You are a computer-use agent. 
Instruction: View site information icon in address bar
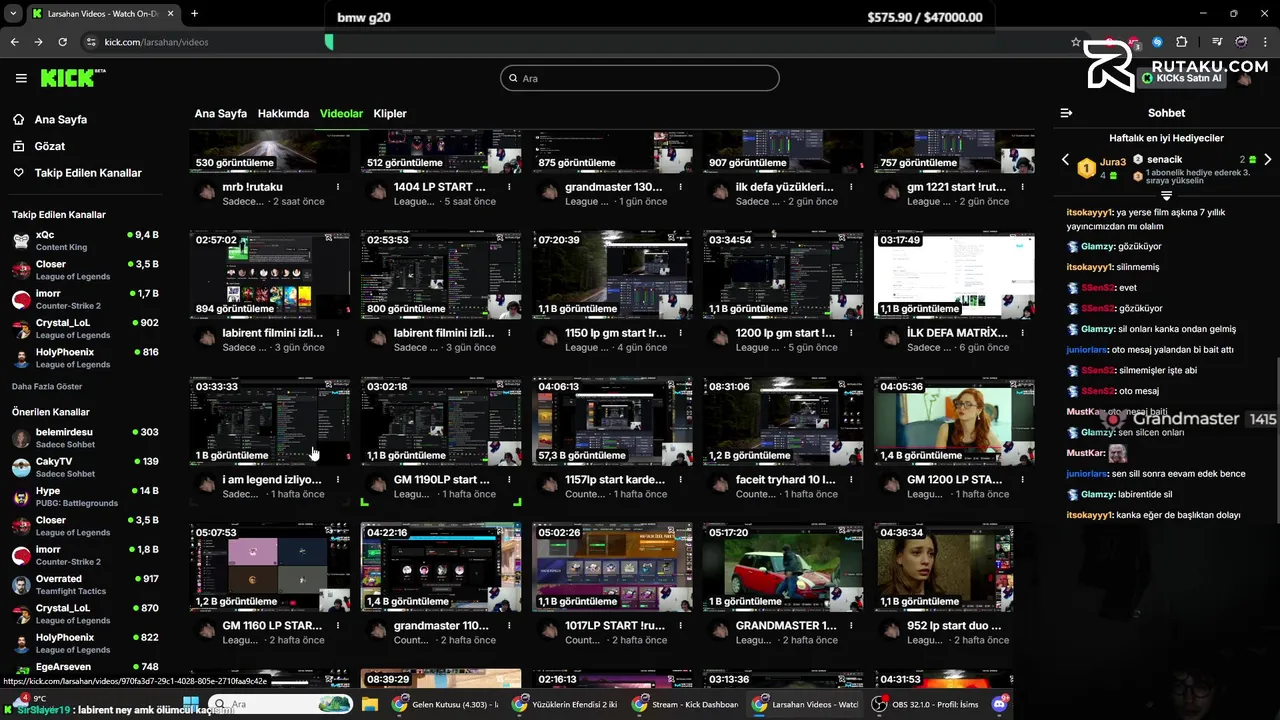(x=91, y=42)
